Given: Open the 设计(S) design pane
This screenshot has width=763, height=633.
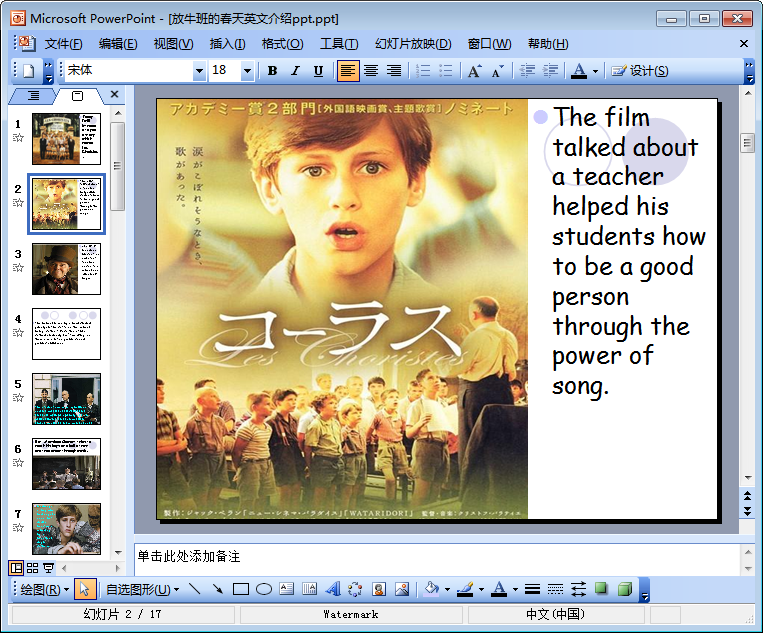Looking at the screenshot, I should tap(639, 71).
